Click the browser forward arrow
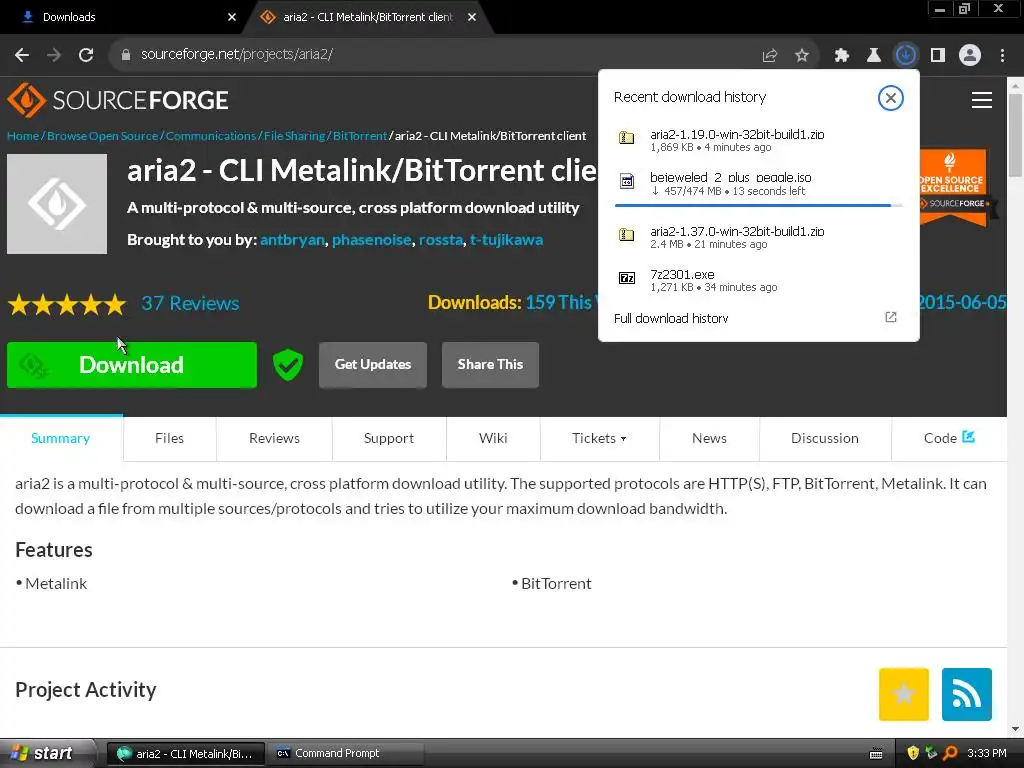 (x=54, y=55)
